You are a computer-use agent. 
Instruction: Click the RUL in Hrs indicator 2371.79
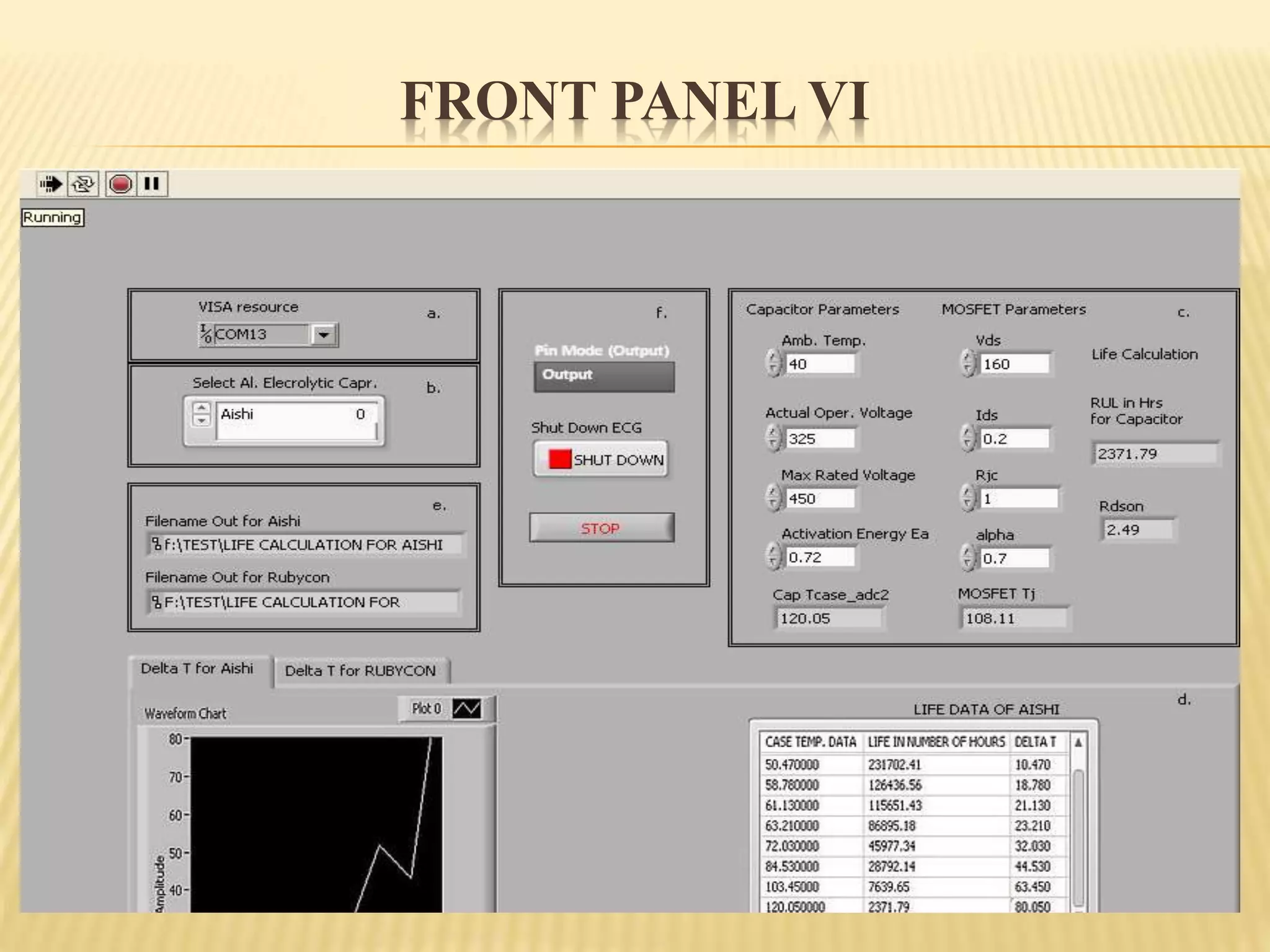point(1155,454)
